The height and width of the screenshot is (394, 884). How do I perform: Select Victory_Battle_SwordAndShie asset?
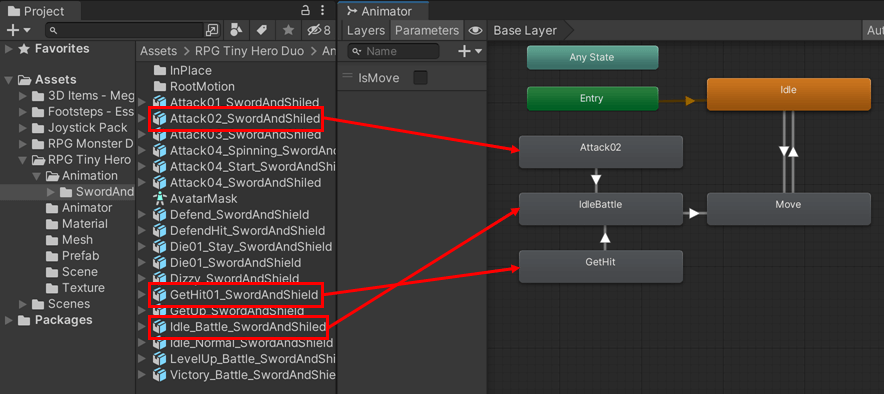(245, 375)
